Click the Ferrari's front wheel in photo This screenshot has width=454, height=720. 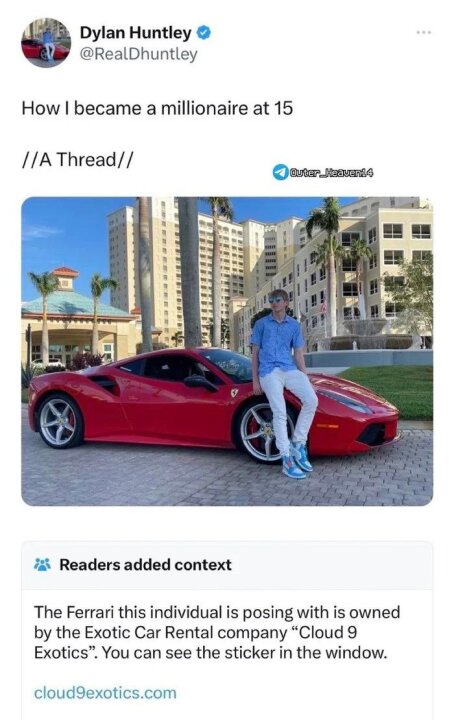pyautogui.click(x=263, y=432)
